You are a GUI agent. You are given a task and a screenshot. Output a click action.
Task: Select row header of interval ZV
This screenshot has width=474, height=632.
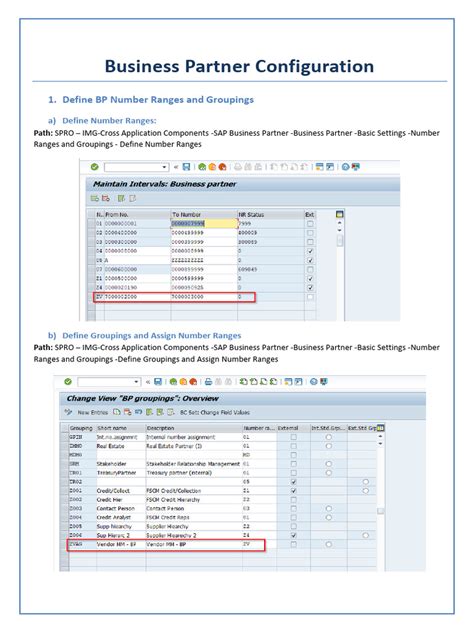91,297
